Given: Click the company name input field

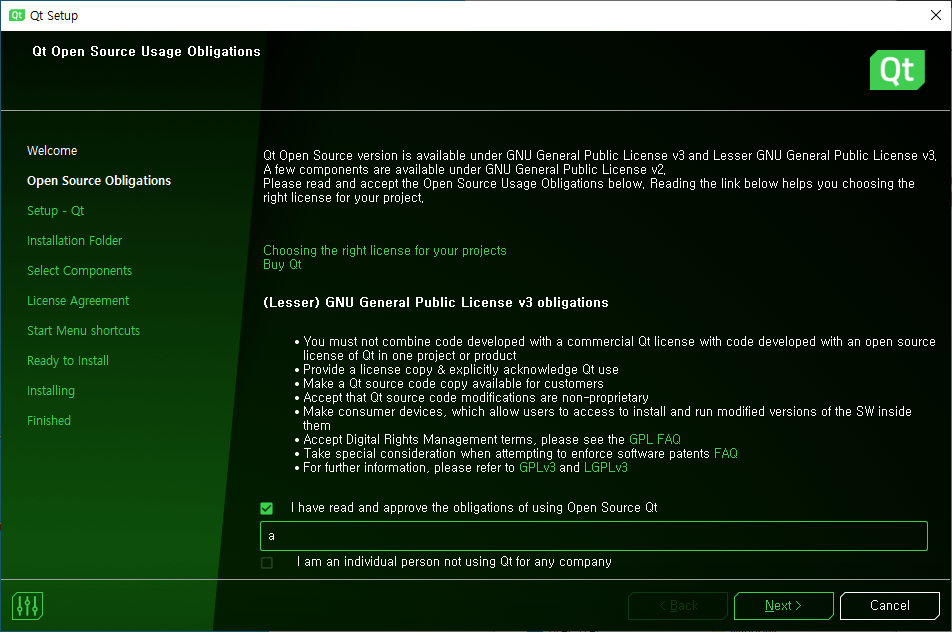Looking at the screenshot, I should click(x=594, y=536).
